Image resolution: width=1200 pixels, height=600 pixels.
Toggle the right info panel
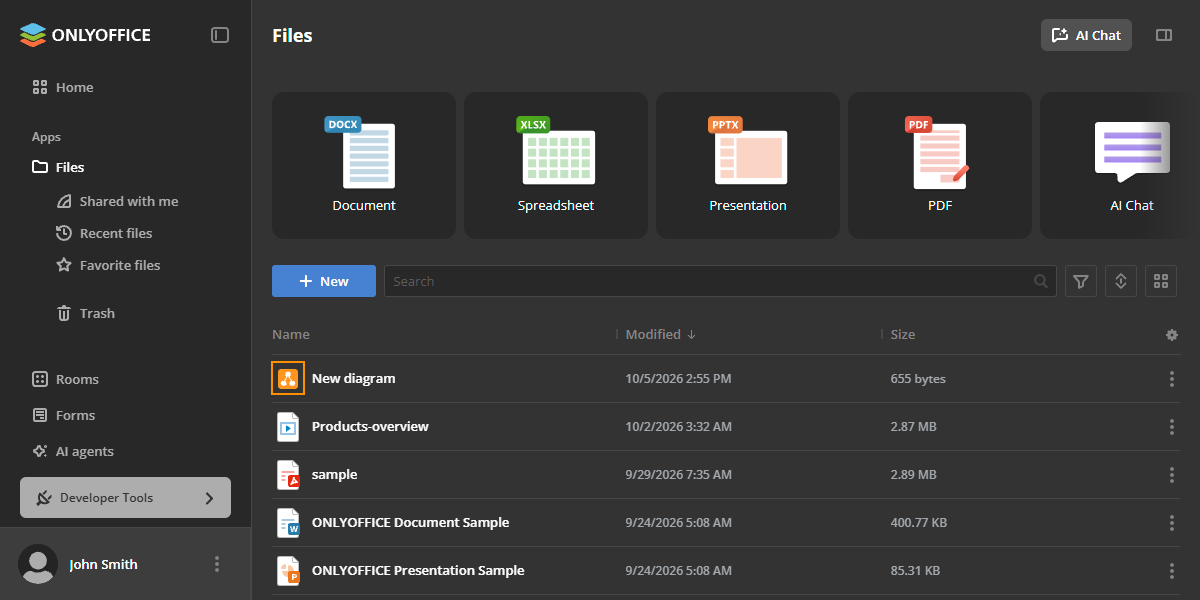(1163, 35)
